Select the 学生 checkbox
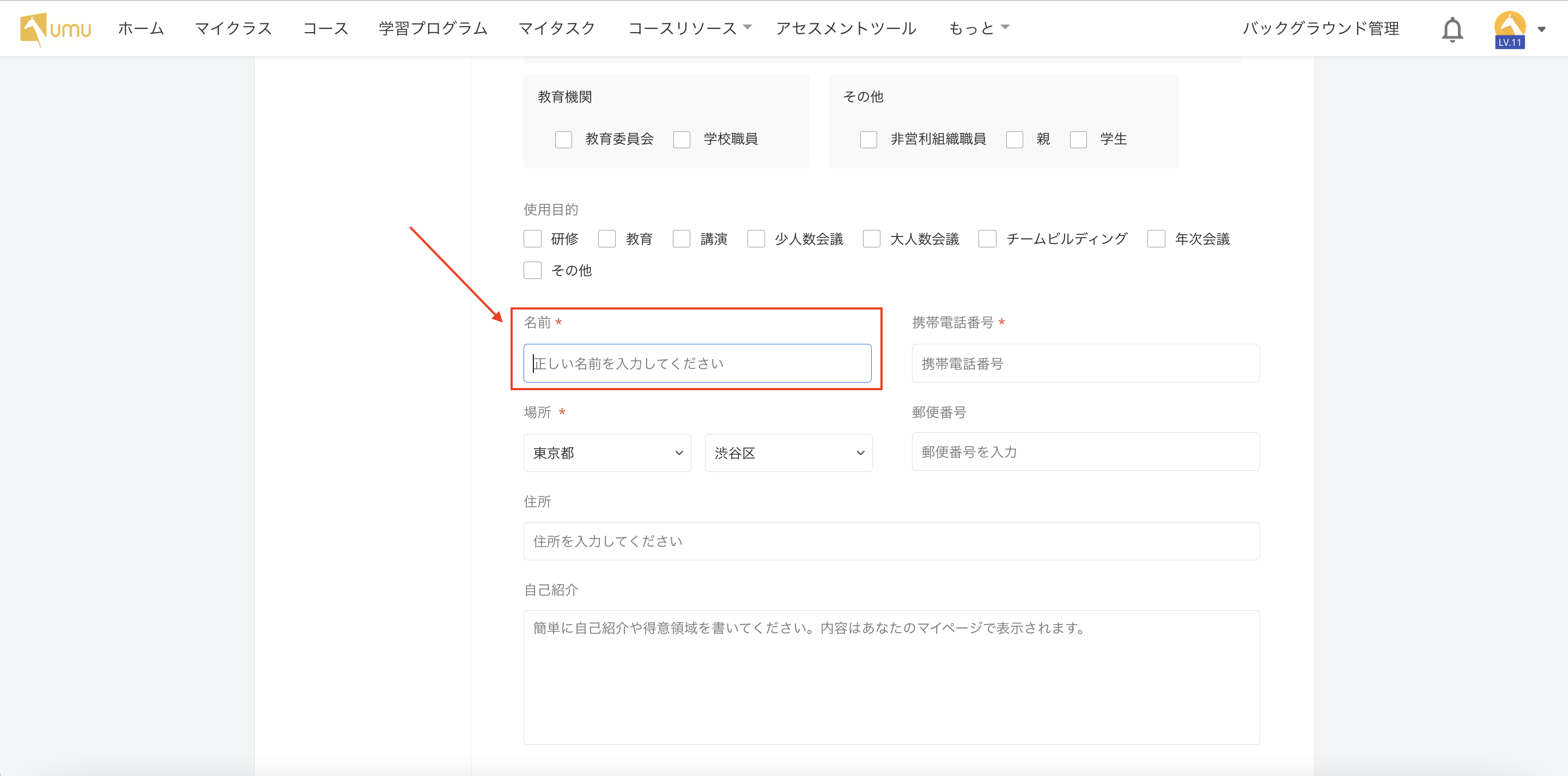 tap(1078, 140)
